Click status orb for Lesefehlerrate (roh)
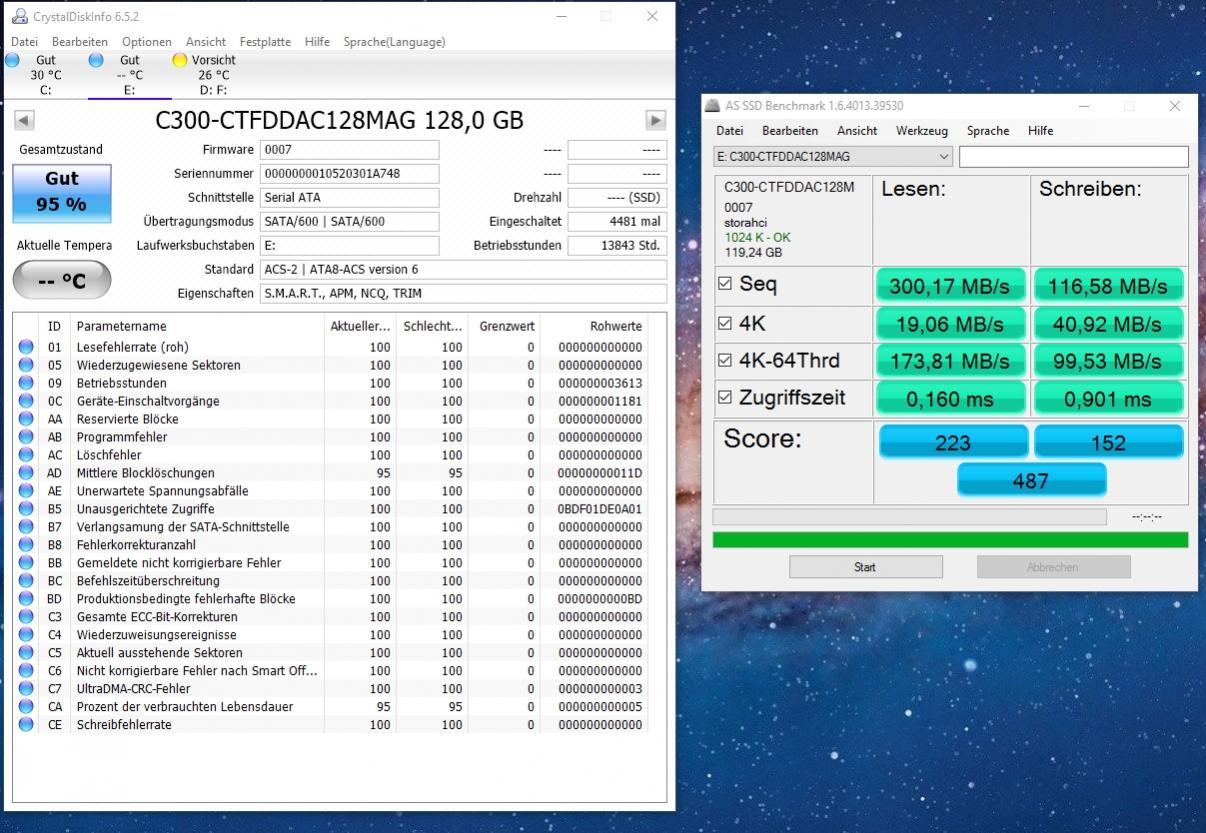Viewport: 1206px width, 833px height. click(26, 347)
